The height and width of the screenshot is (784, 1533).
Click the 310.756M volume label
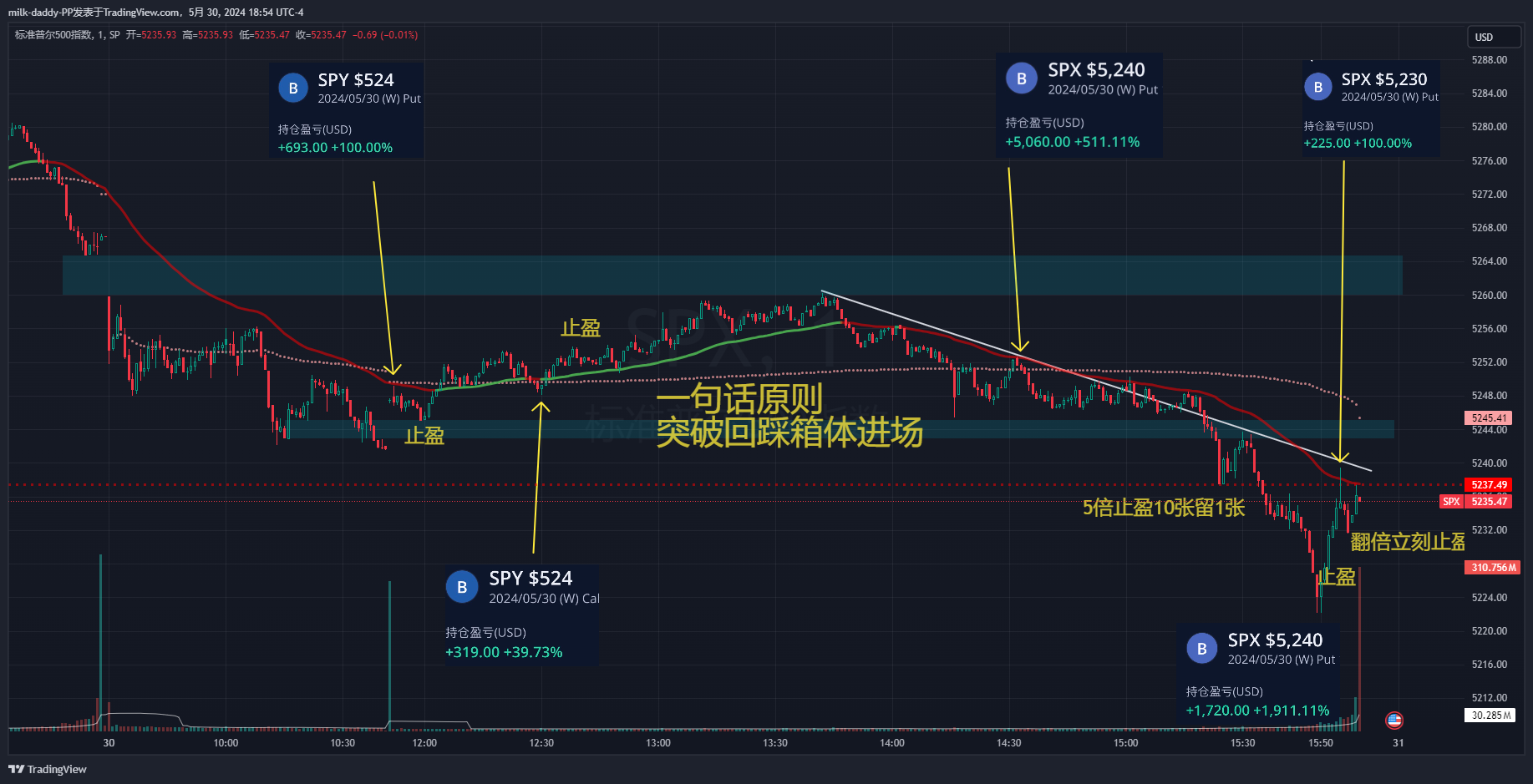pyautogui.click(x=1492, y=568)
